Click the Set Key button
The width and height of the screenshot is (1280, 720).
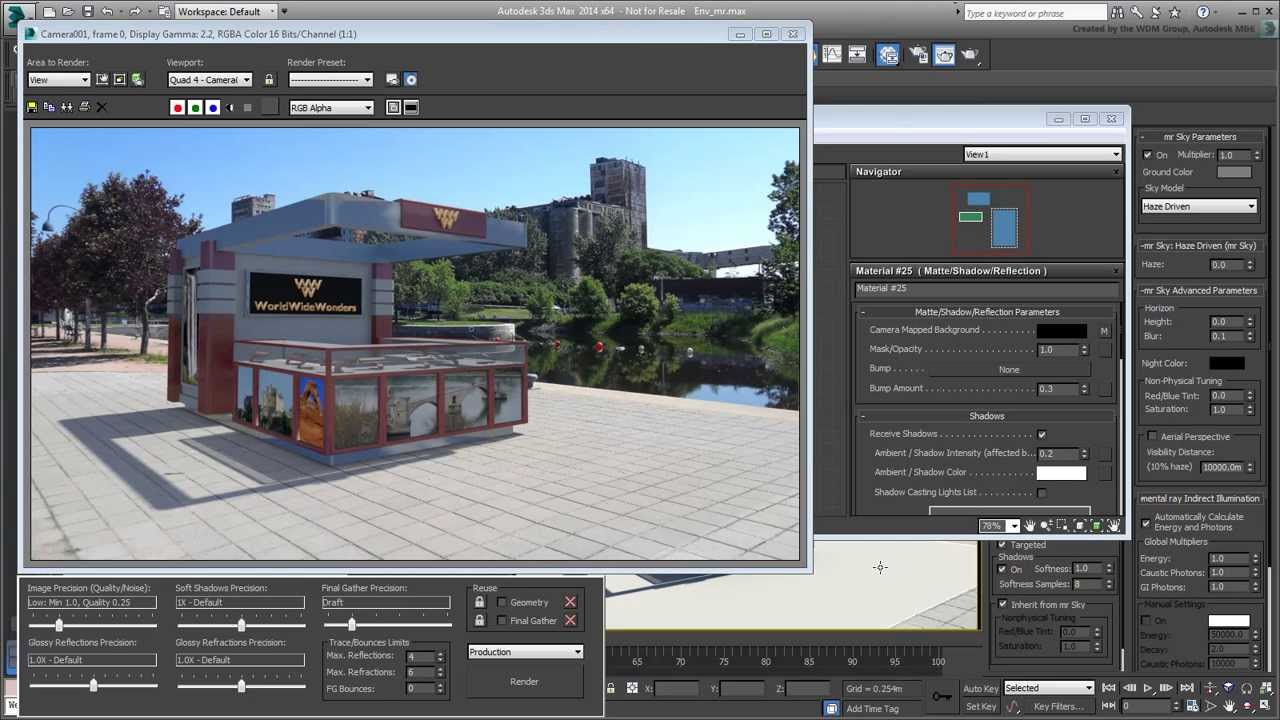981,707
